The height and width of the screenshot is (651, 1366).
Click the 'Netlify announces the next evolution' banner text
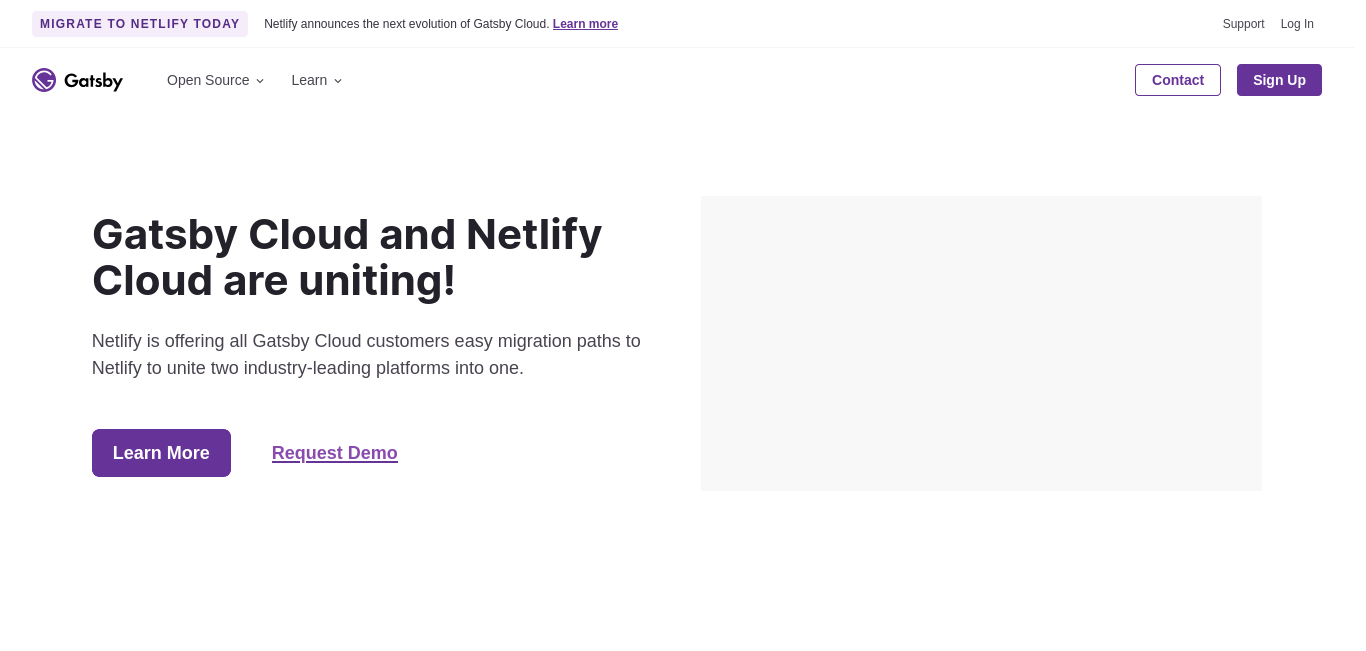tap(407, 24)
